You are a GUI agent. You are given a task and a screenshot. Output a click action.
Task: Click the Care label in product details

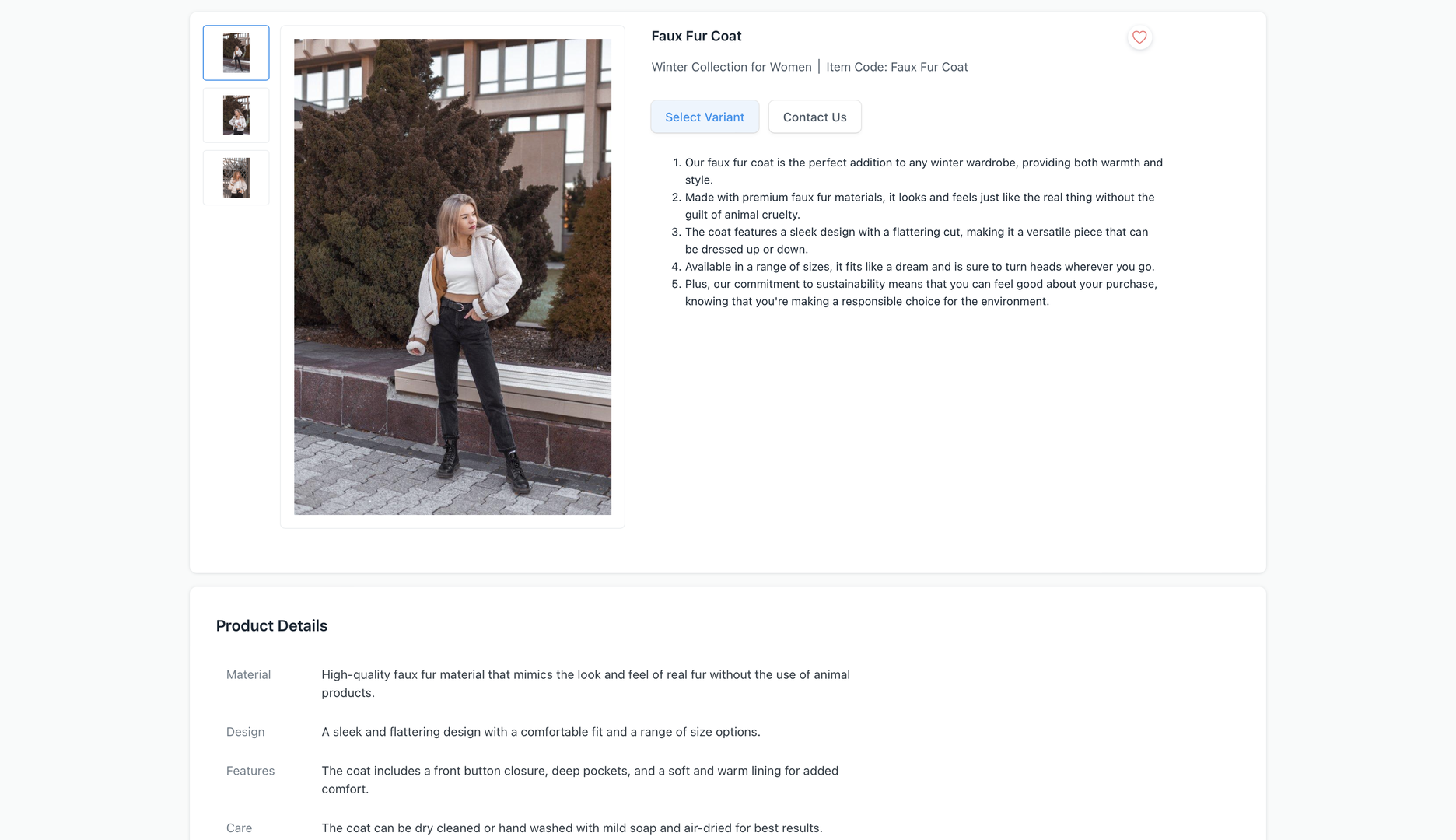[x=239, y=828]
